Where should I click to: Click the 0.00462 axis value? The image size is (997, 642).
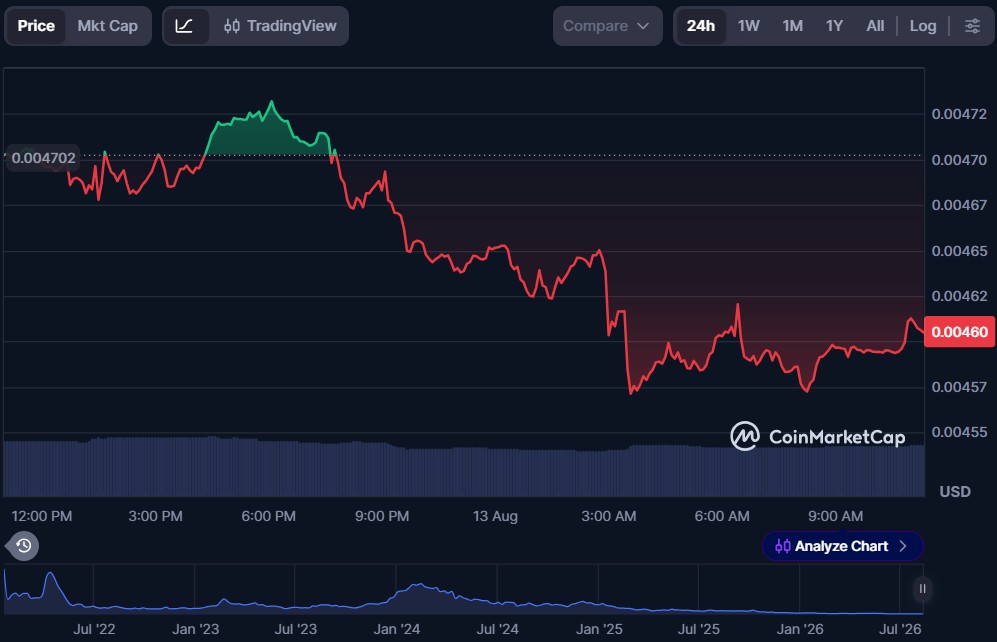959,296
